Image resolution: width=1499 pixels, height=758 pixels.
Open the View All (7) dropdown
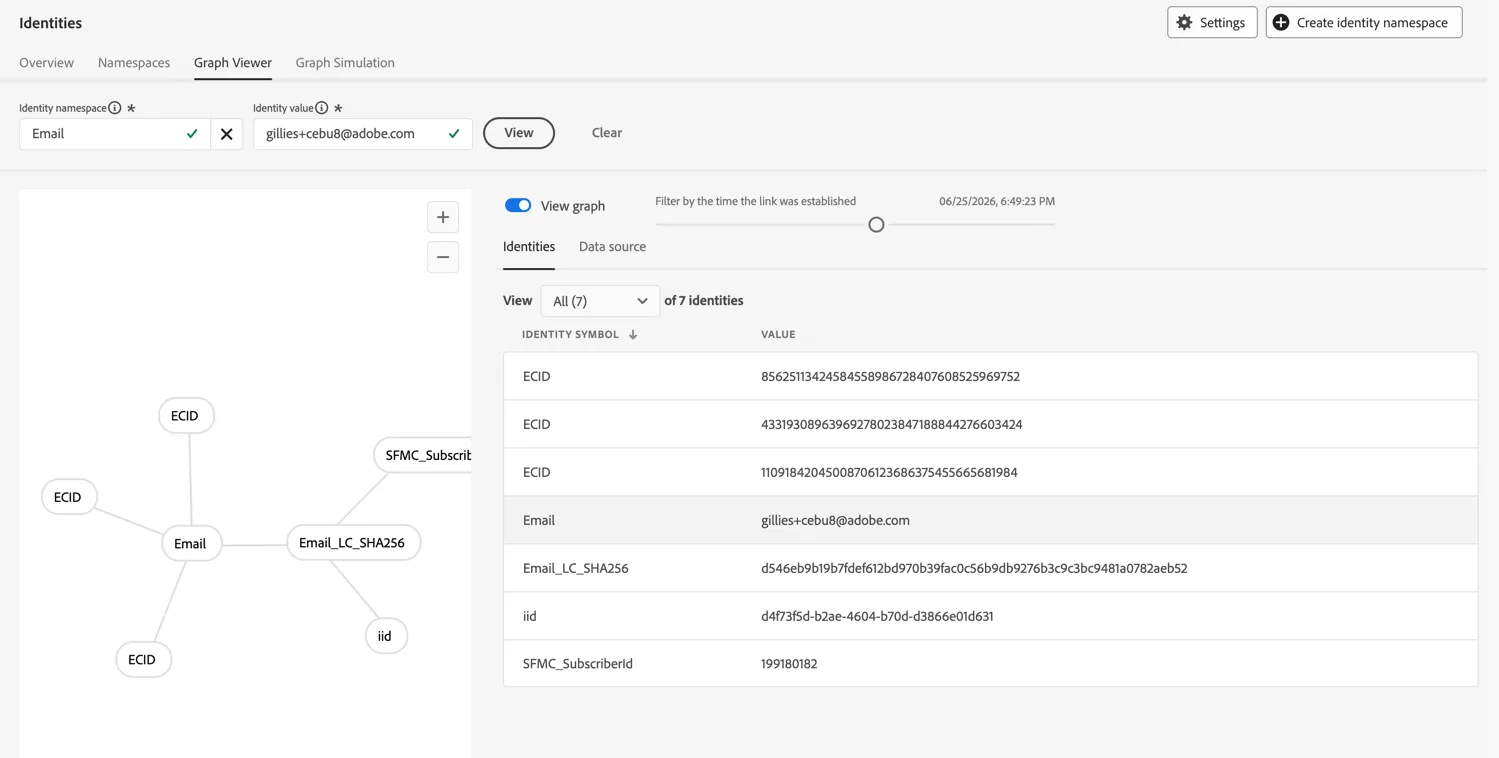[x=600, y=301]
